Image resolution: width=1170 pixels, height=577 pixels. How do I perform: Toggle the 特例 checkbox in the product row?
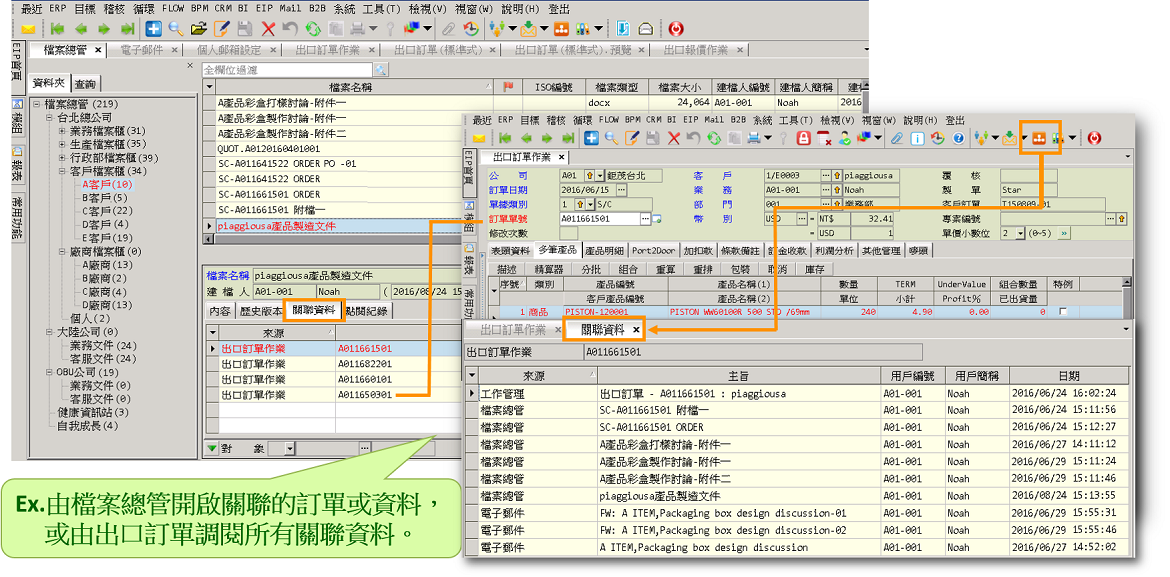(1062, 312)
